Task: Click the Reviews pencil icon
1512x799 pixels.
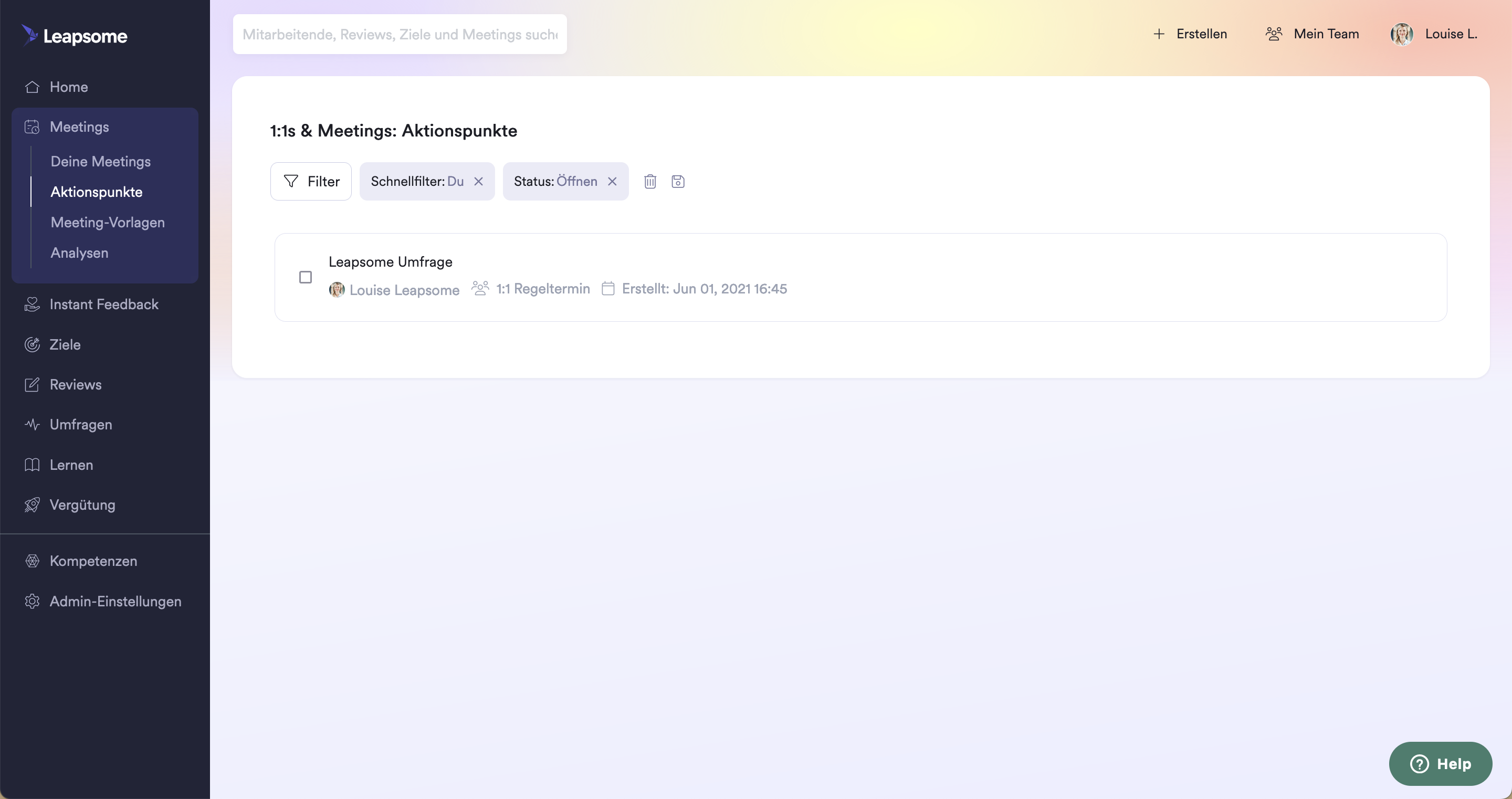Action: [x=32, y=384]
